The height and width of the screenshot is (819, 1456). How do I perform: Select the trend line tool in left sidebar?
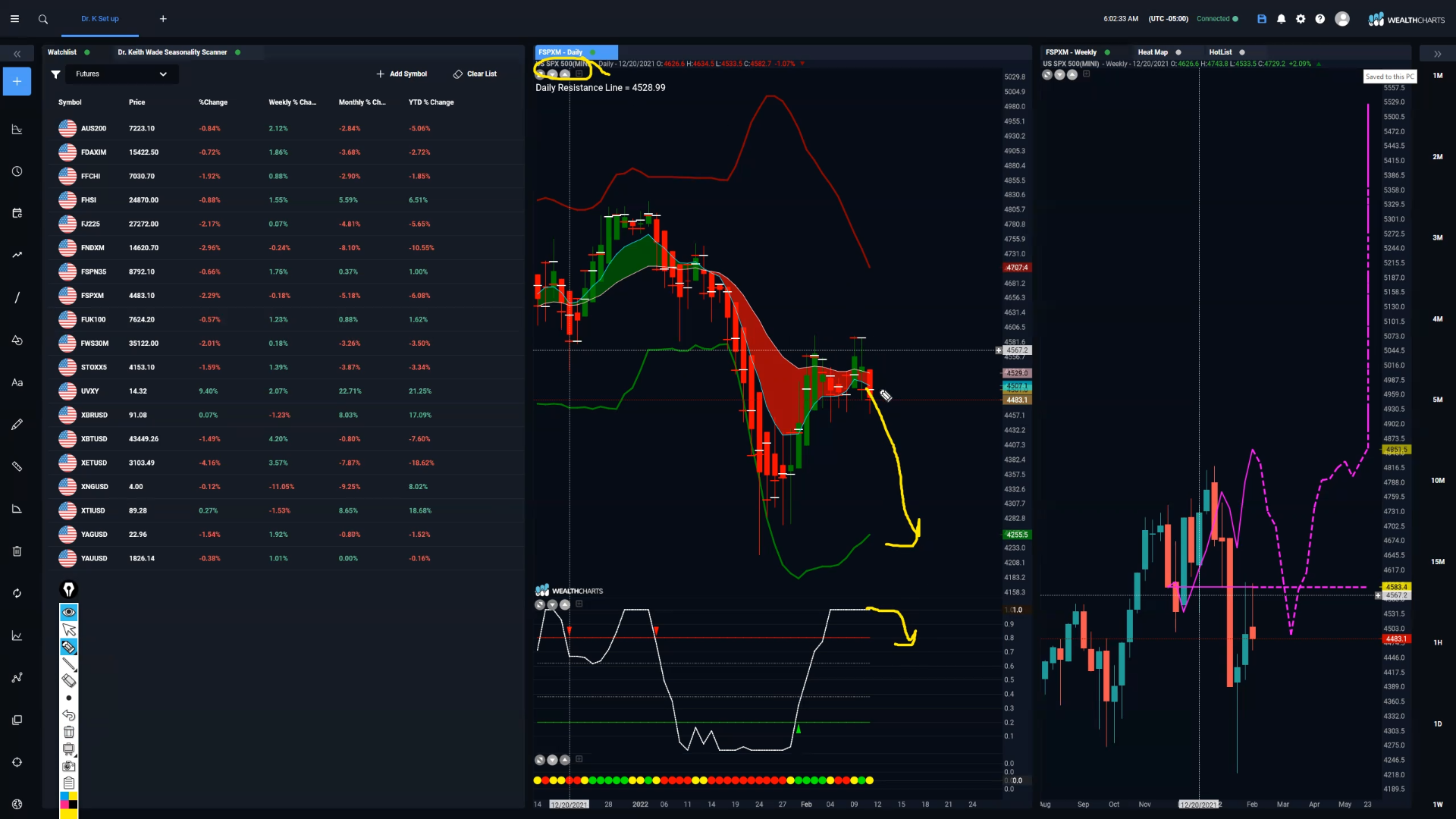pos(17,255)
